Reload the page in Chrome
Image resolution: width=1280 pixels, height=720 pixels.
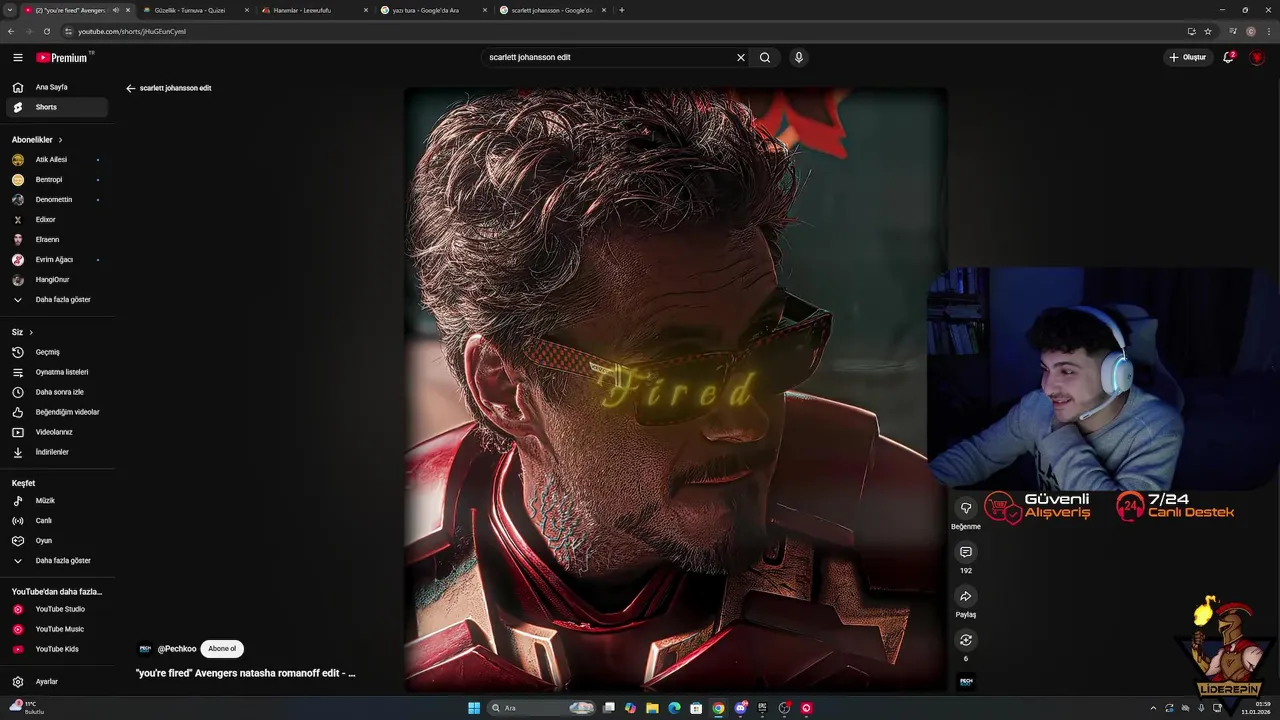click(46, 31)
